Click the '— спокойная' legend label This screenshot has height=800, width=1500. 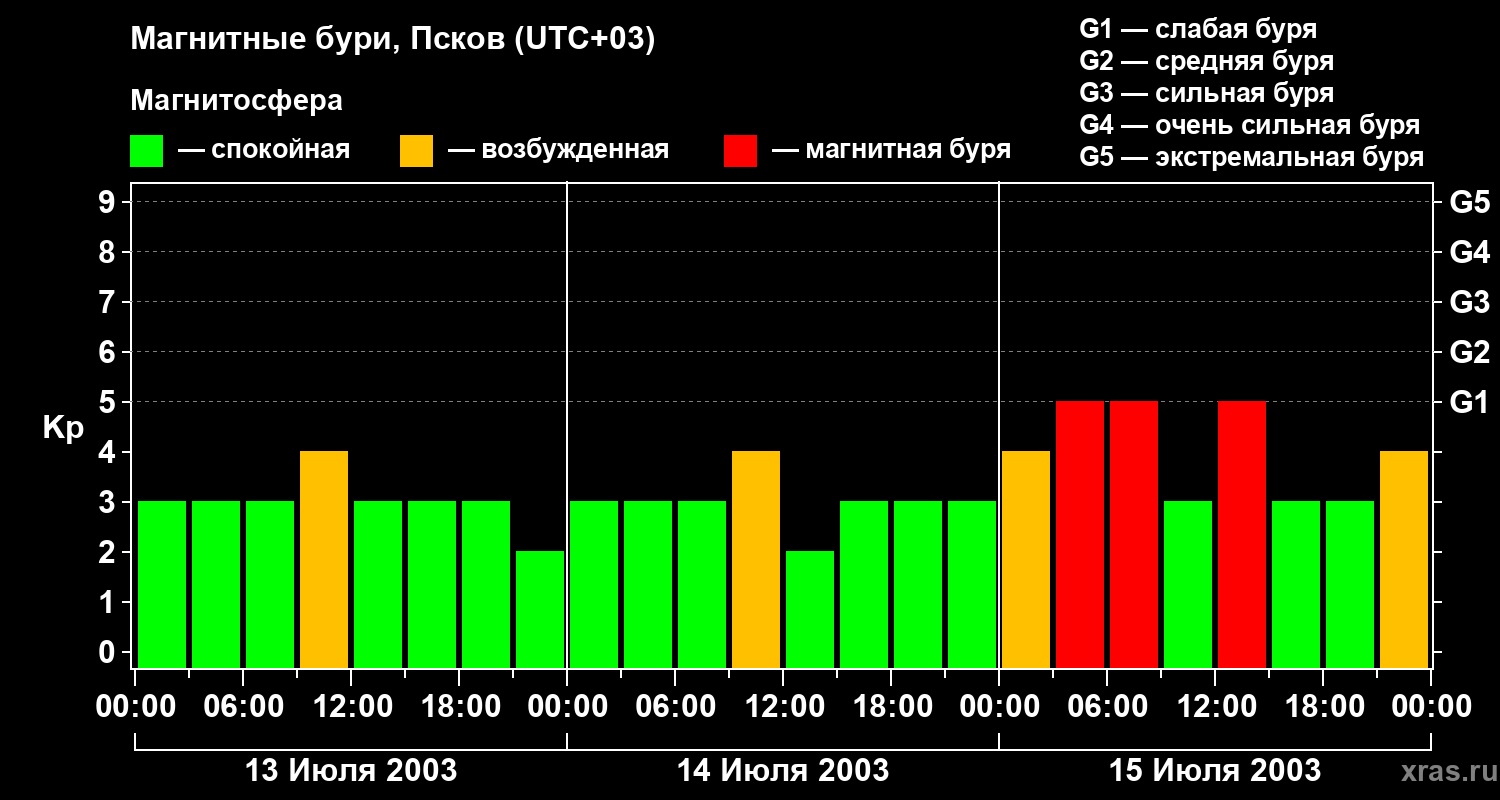264,150
